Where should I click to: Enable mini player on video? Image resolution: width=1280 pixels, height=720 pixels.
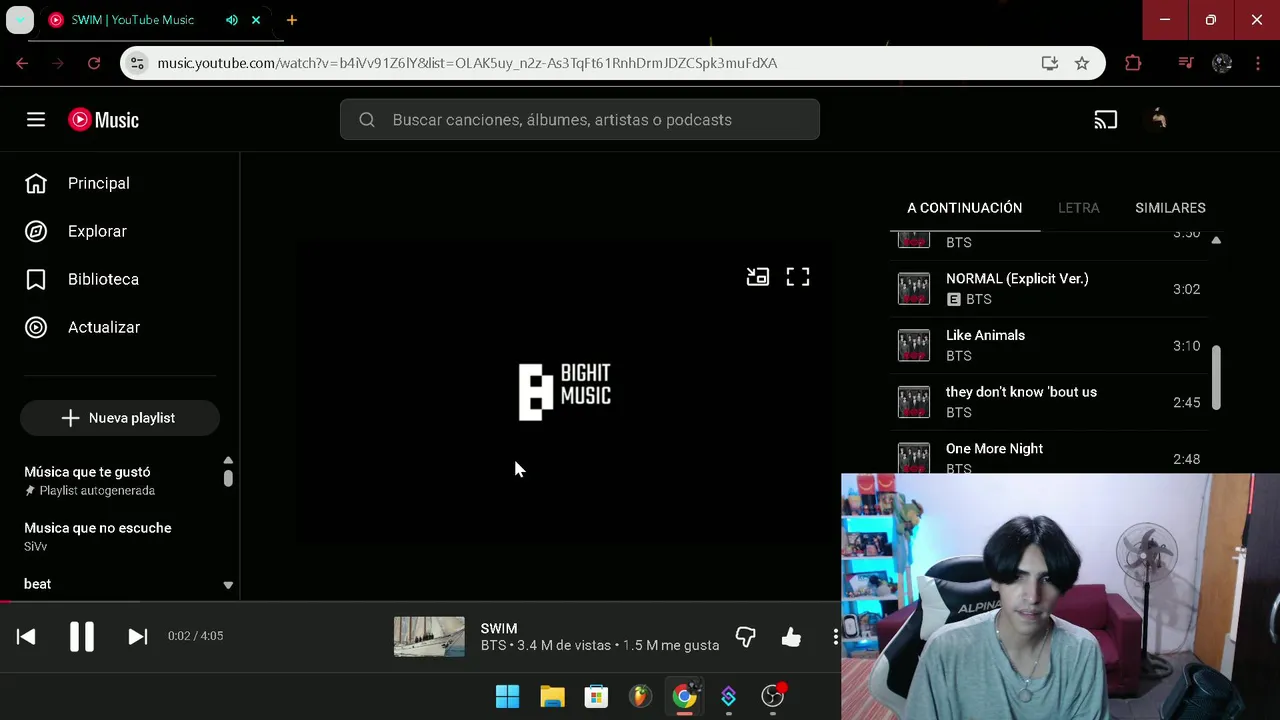pyautogui.click(x=758, y=277)
